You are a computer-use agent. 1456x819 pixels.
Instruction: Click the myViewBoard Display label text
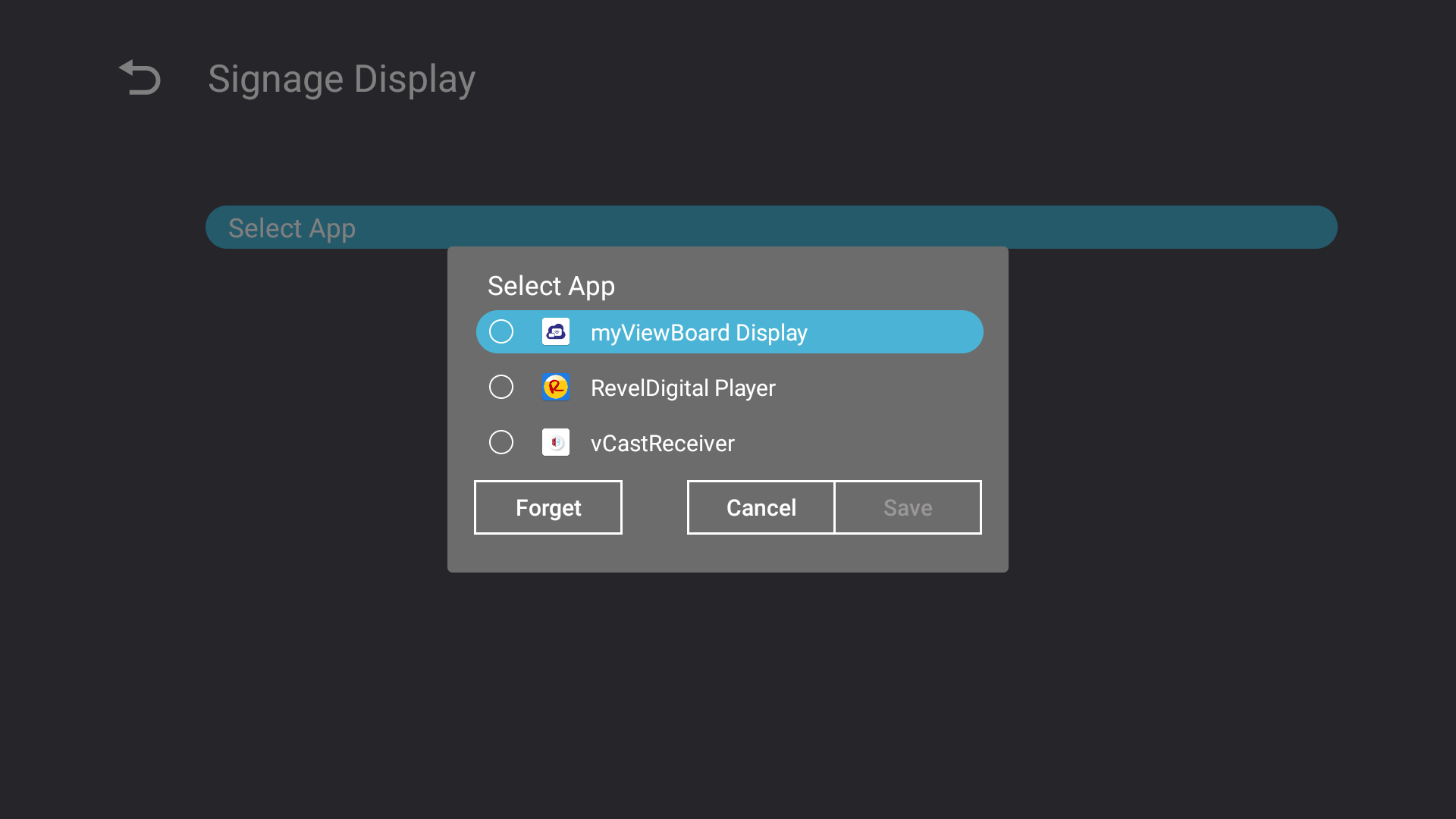[699, 333]
